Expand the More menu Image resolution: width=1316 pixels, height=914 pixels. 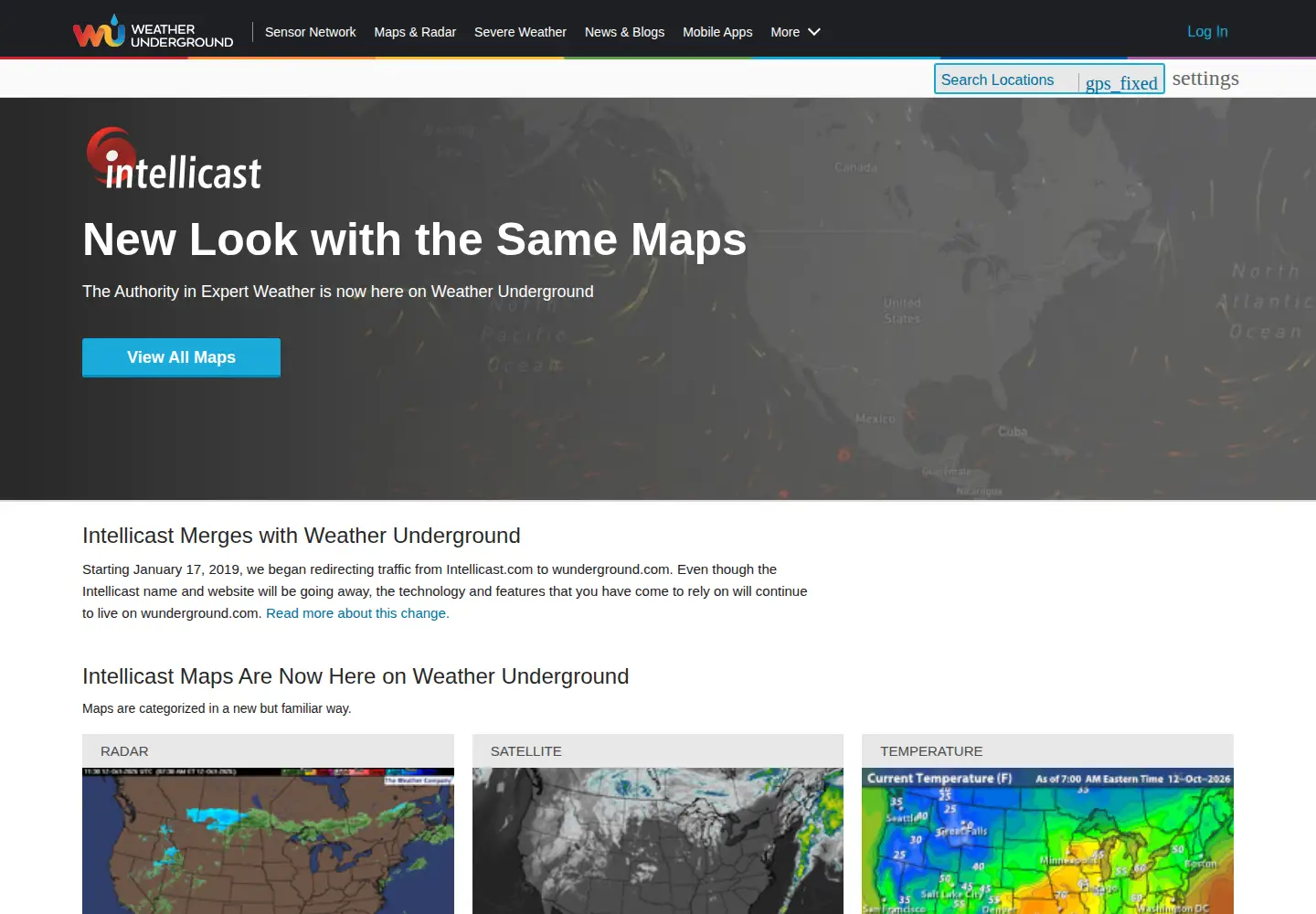click(x=795, y=32)
